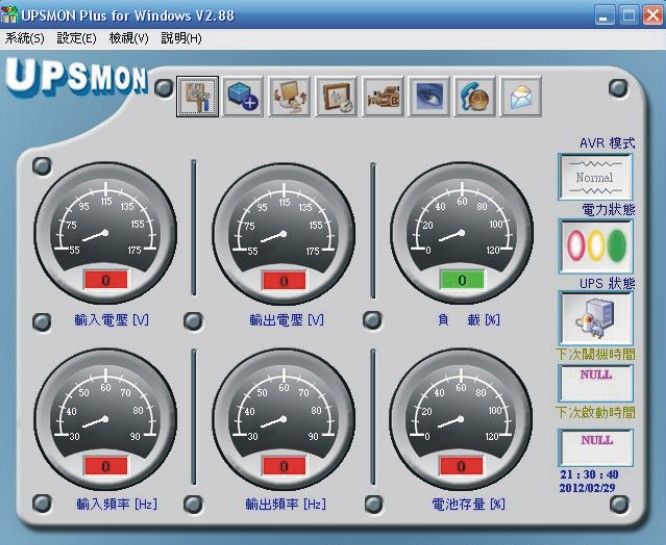The image size is (666, 545).
Task: Click the date 2012/02/29
Action: [587, 488]
